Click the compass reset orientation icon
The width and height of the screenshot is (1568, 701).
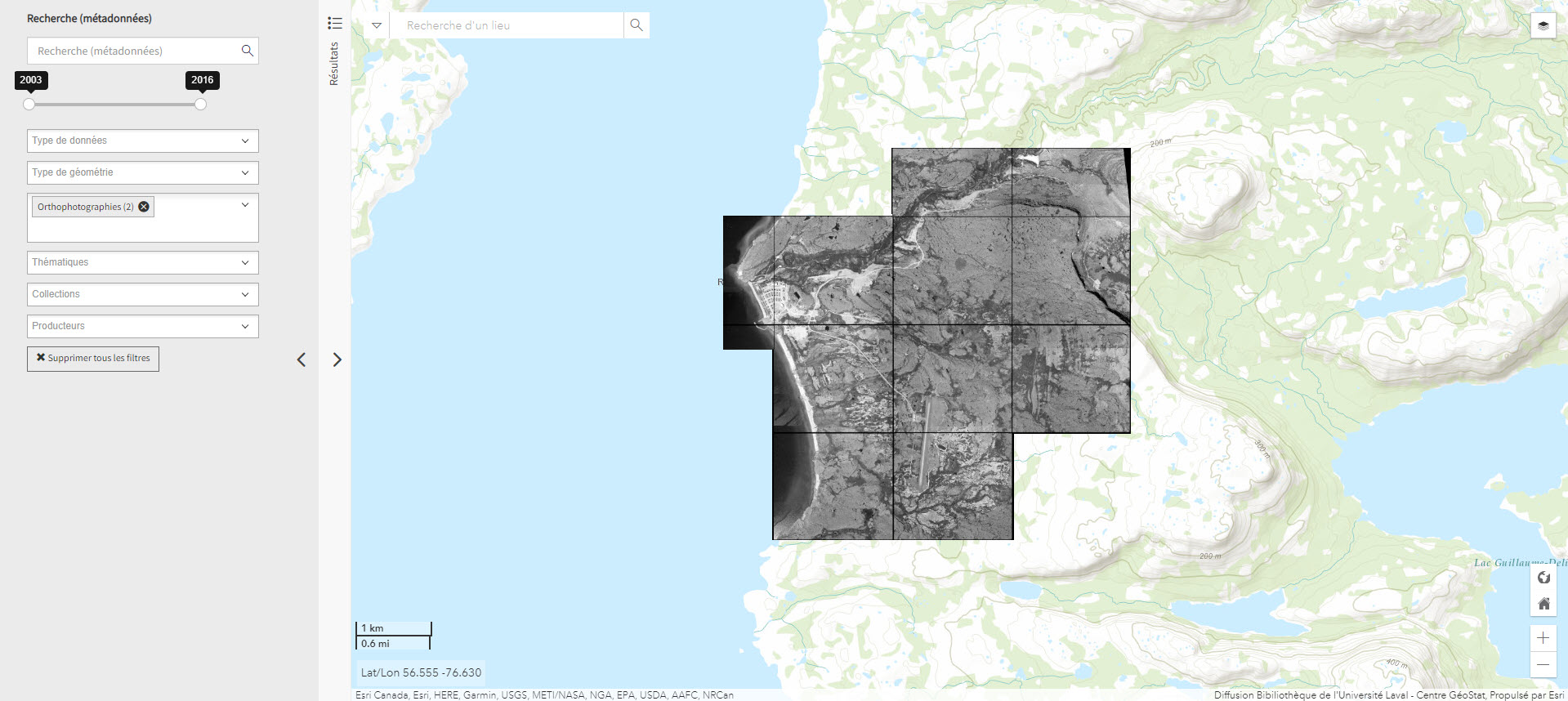coord(1543,578)
